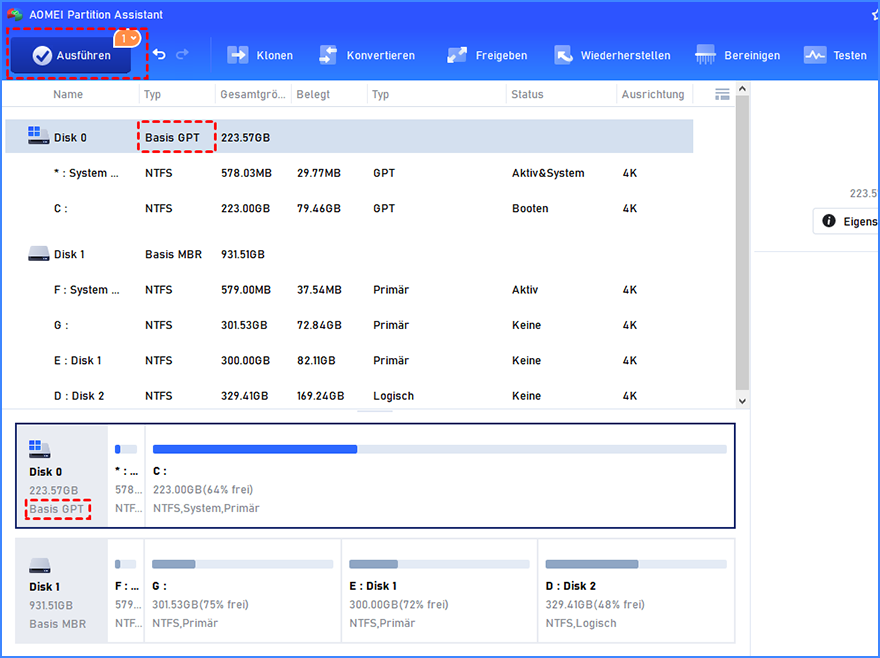Click the 'Booten' status cell
The height and width of the screenshot is (658, 880).
(530, 208)
